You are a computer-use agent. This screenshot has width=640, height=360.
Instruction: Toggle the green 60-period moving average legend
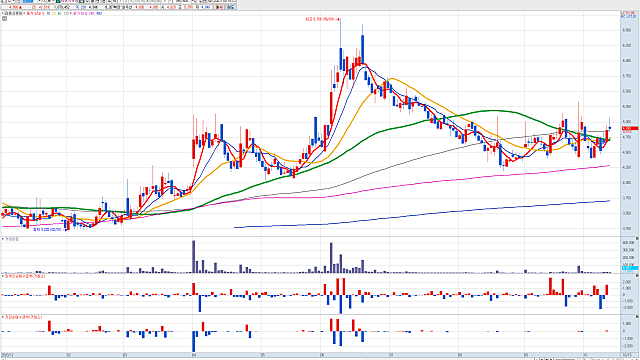click(60, 13)
